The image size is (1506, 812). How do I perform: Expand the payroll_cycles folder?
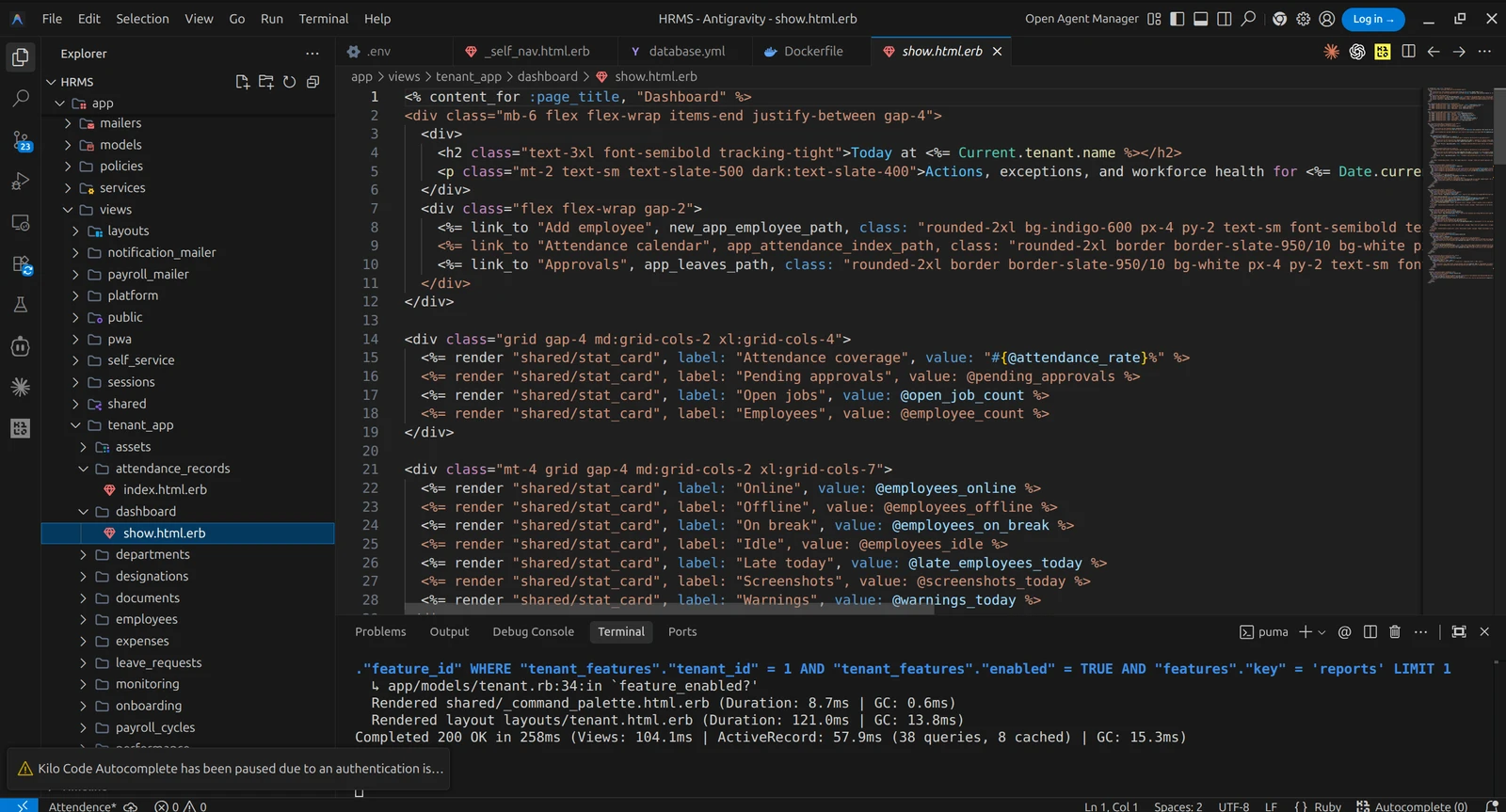pos(188,727)
